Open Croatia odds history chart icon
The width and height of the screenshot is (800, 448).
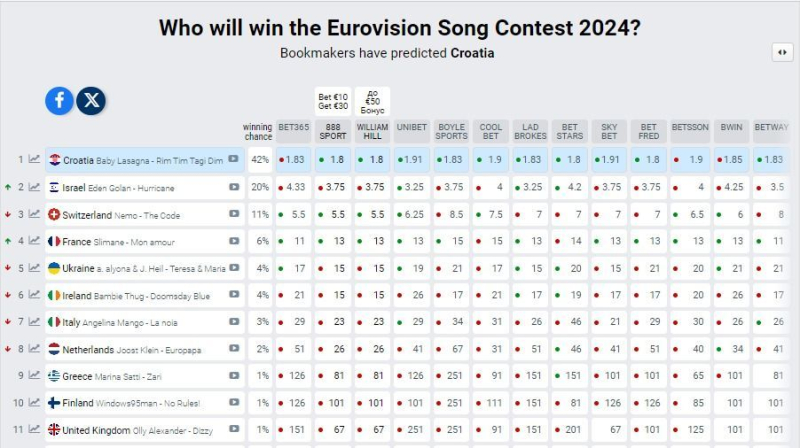pos(34,160)
